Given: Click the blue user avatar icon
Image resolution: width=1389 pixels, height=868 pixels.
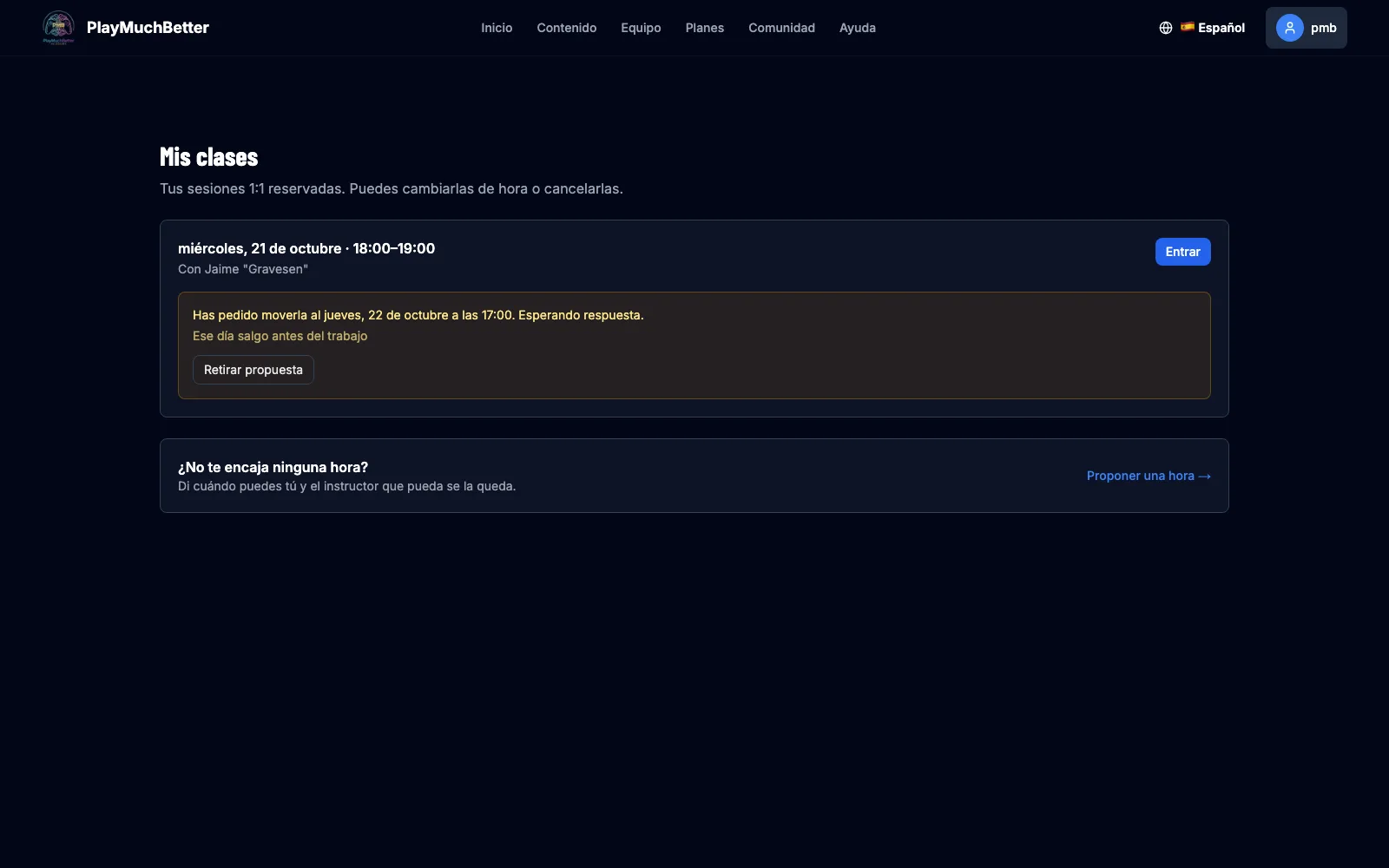Looking at the screenshot, I should pos(1290,28).
